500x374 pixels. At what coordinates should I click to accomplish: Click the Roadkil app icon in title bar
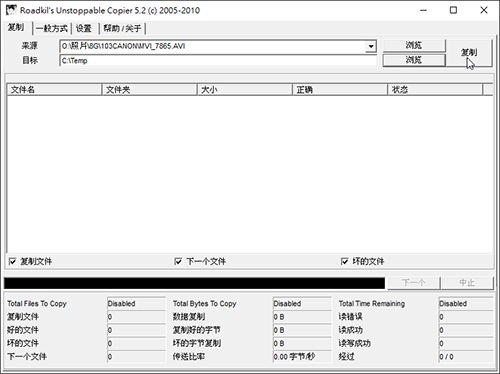point(11,10)
